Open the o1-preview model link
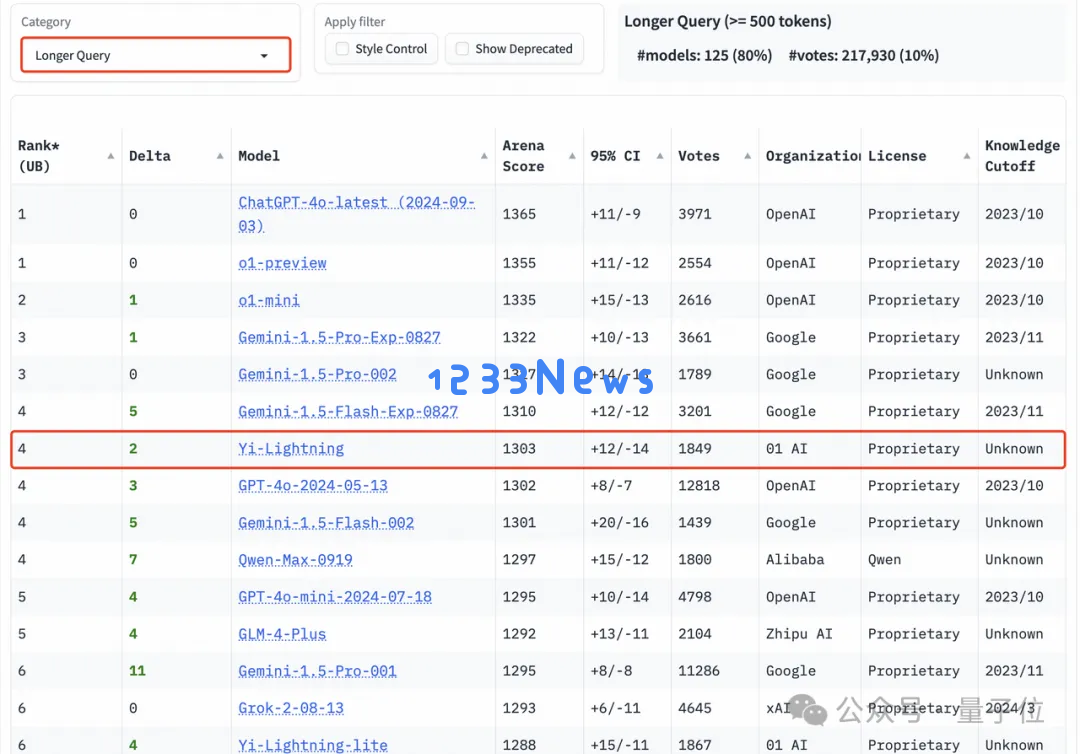The width and height of the screenshot is (1080, 754). [282, 263]
